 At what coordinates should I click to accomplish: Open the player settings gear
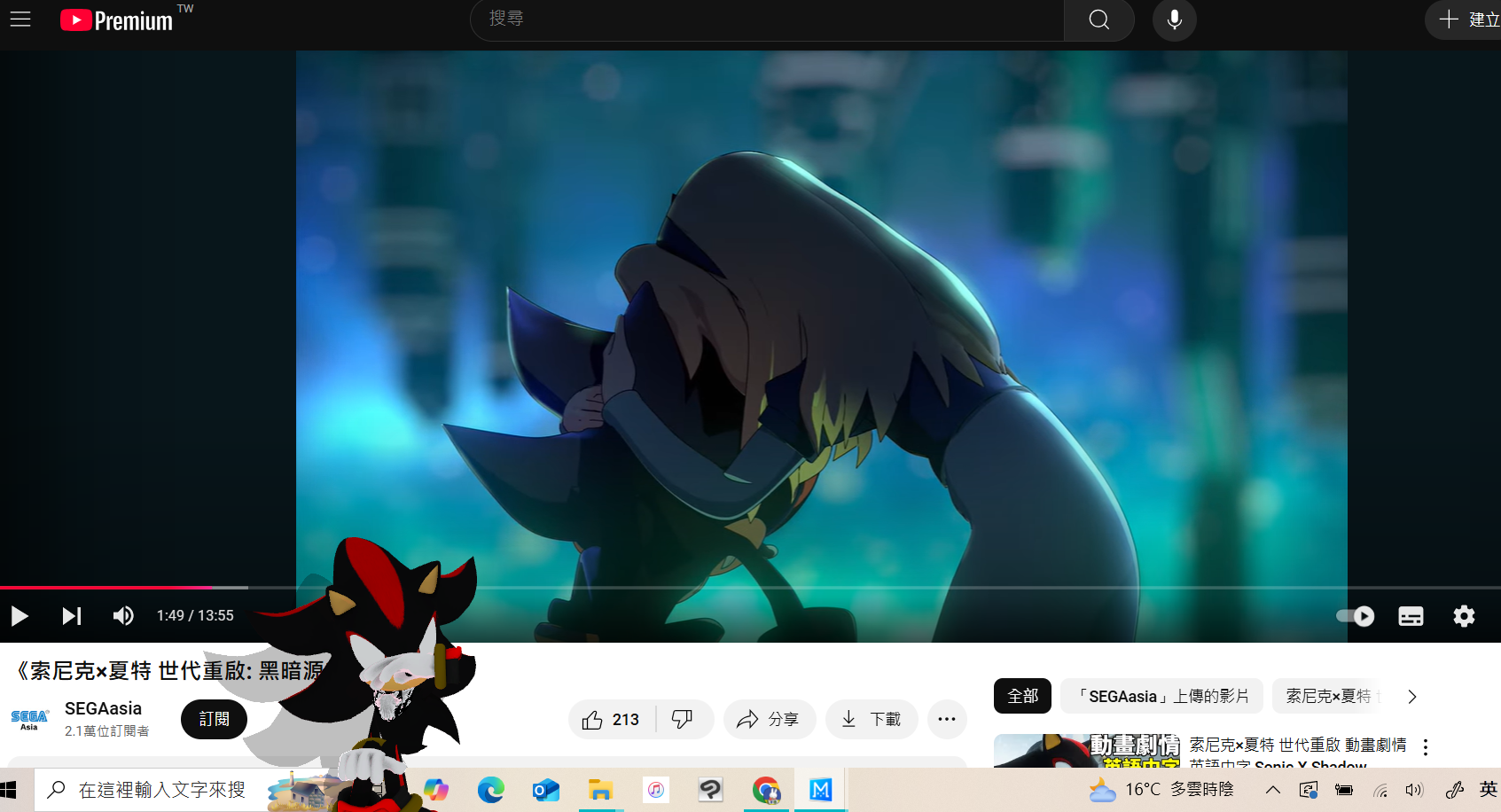[x=1464, y=615]
